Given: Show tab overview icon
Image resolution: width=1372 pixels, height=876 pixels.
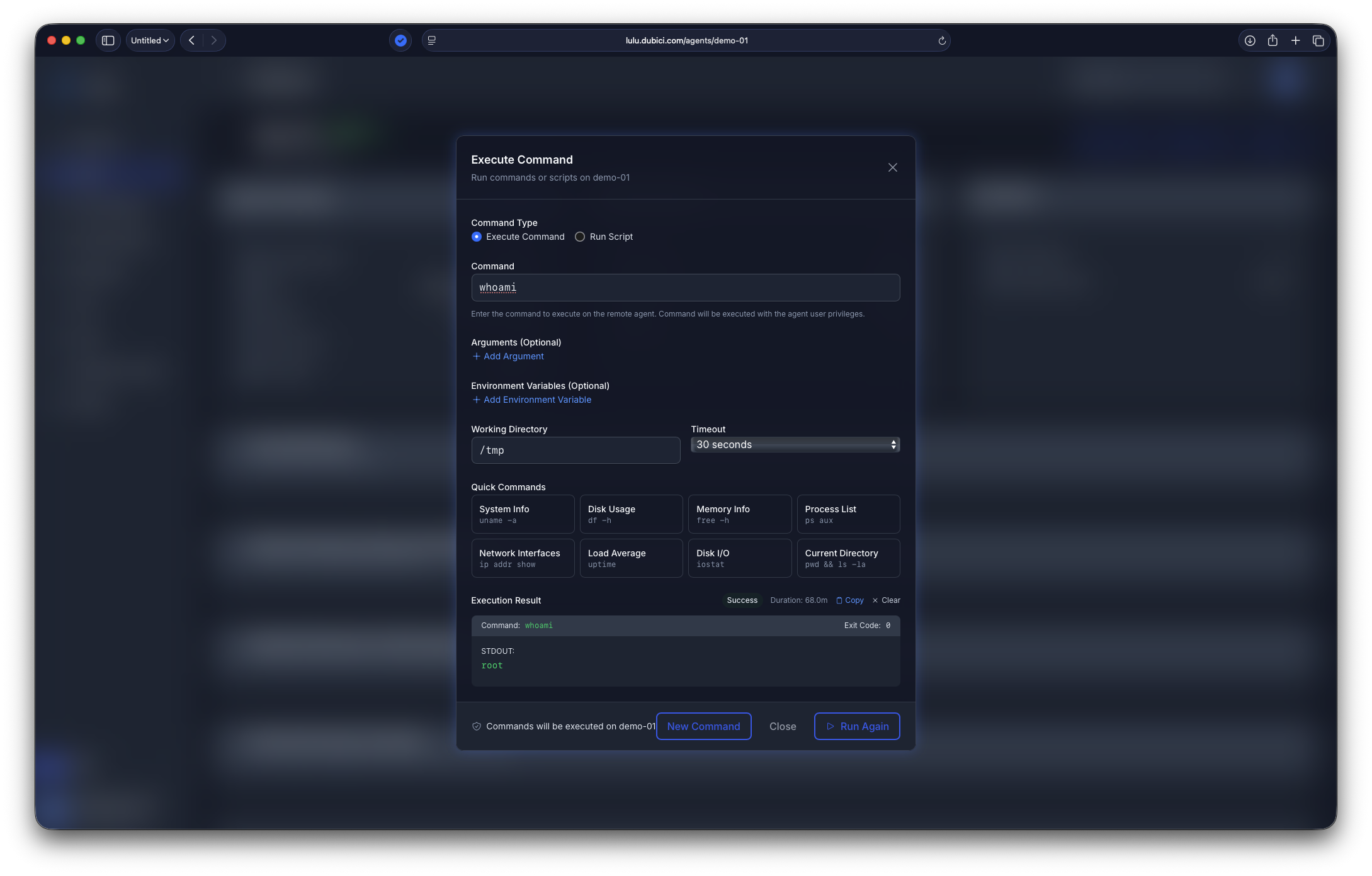Looking at the screenshot, I should tap(1318, 40).
